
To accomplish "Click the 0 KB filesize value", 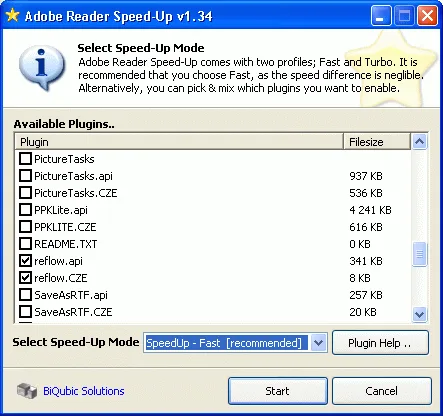I will coord(360,244).
